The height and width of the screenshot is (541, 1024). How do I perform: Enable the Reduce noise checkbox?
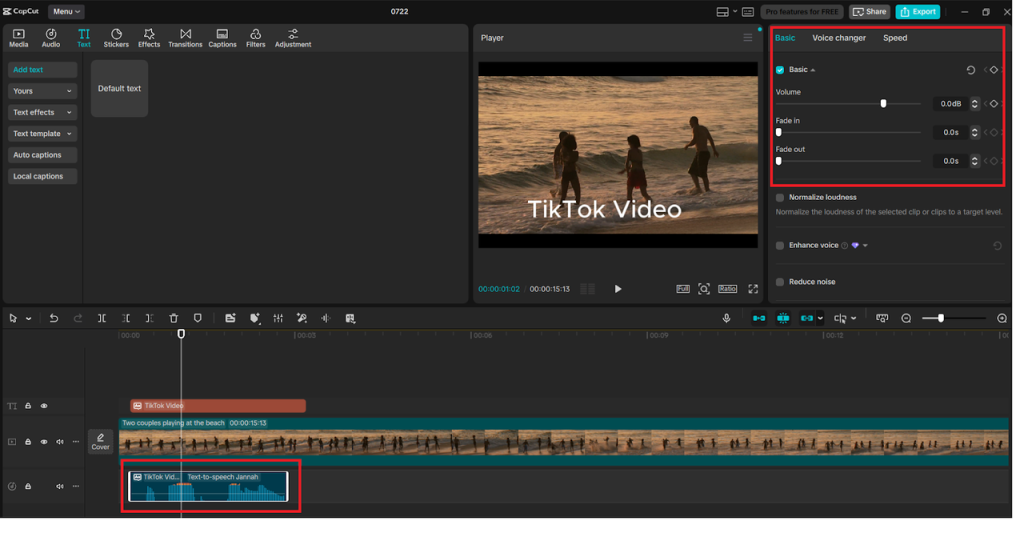pos(780,282)
